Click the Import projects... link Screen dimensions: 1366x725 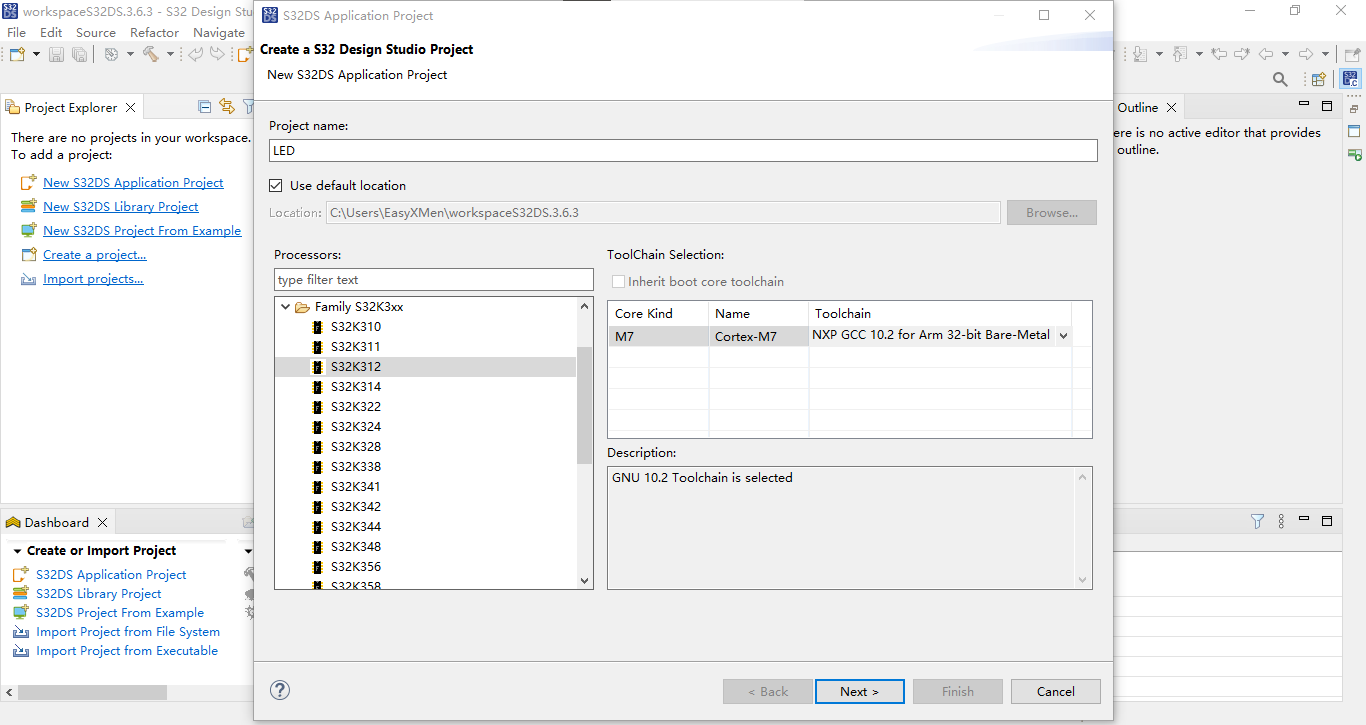coord(93,278)
